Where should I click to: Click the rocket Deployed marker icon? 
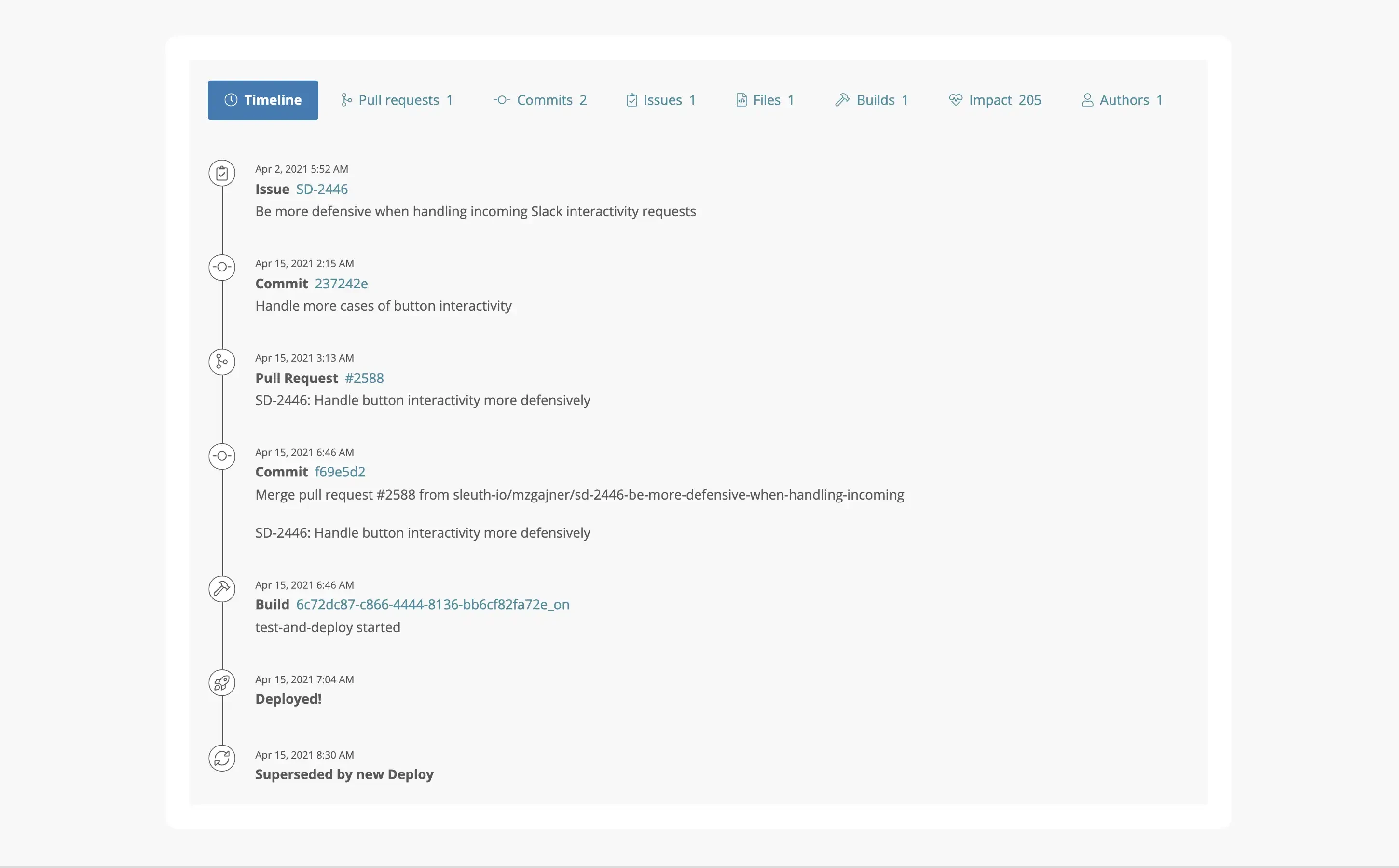click(222, 682)
